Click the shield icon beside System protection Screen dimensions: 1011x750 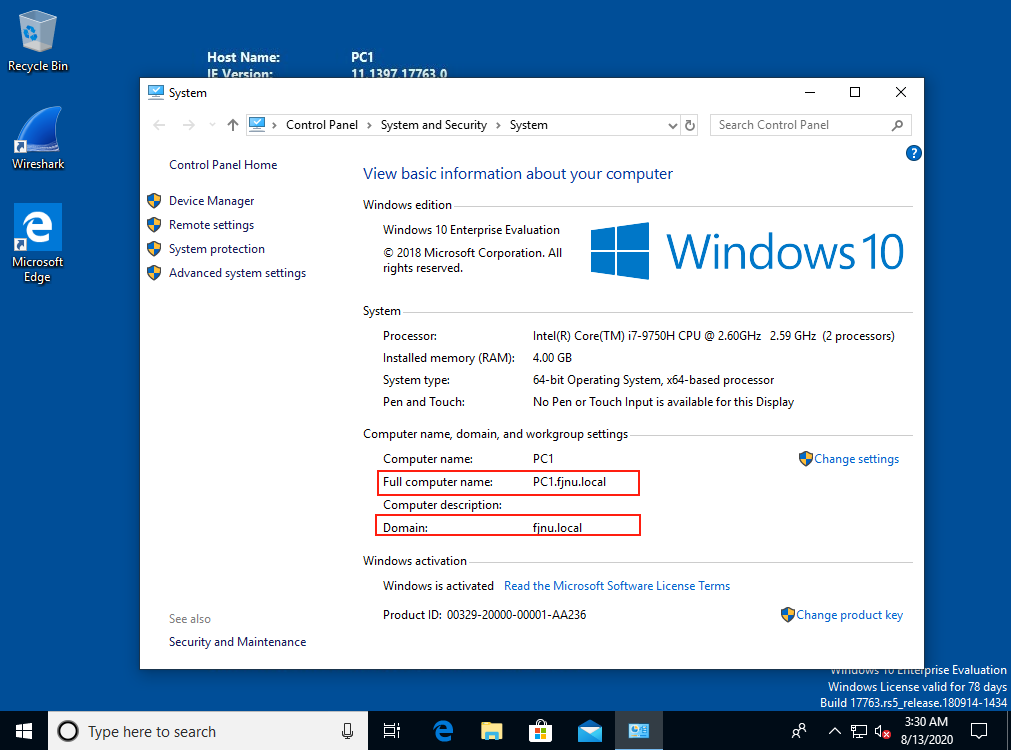click(x=154, y=249)
